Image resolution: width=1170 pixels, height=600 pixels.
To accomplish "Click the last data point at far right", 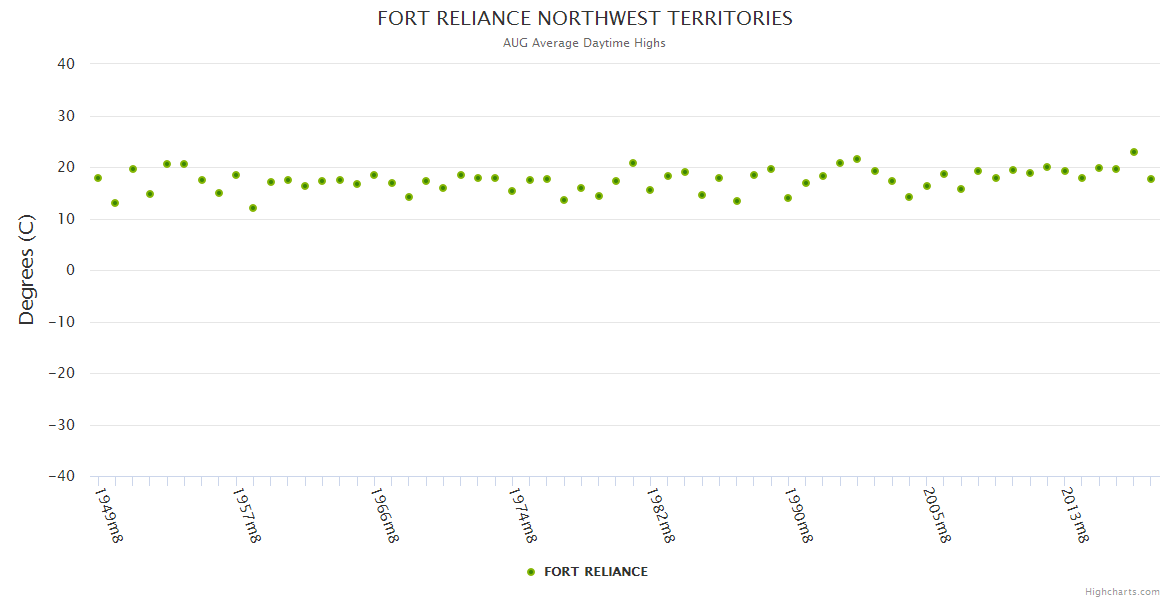I will point(1151,179).
